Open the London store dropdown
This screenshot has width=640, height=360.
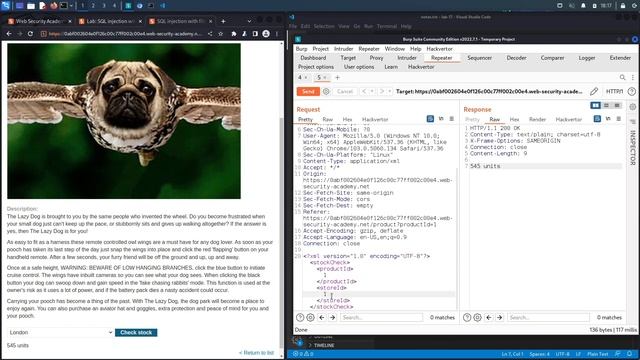pos(60,333)
